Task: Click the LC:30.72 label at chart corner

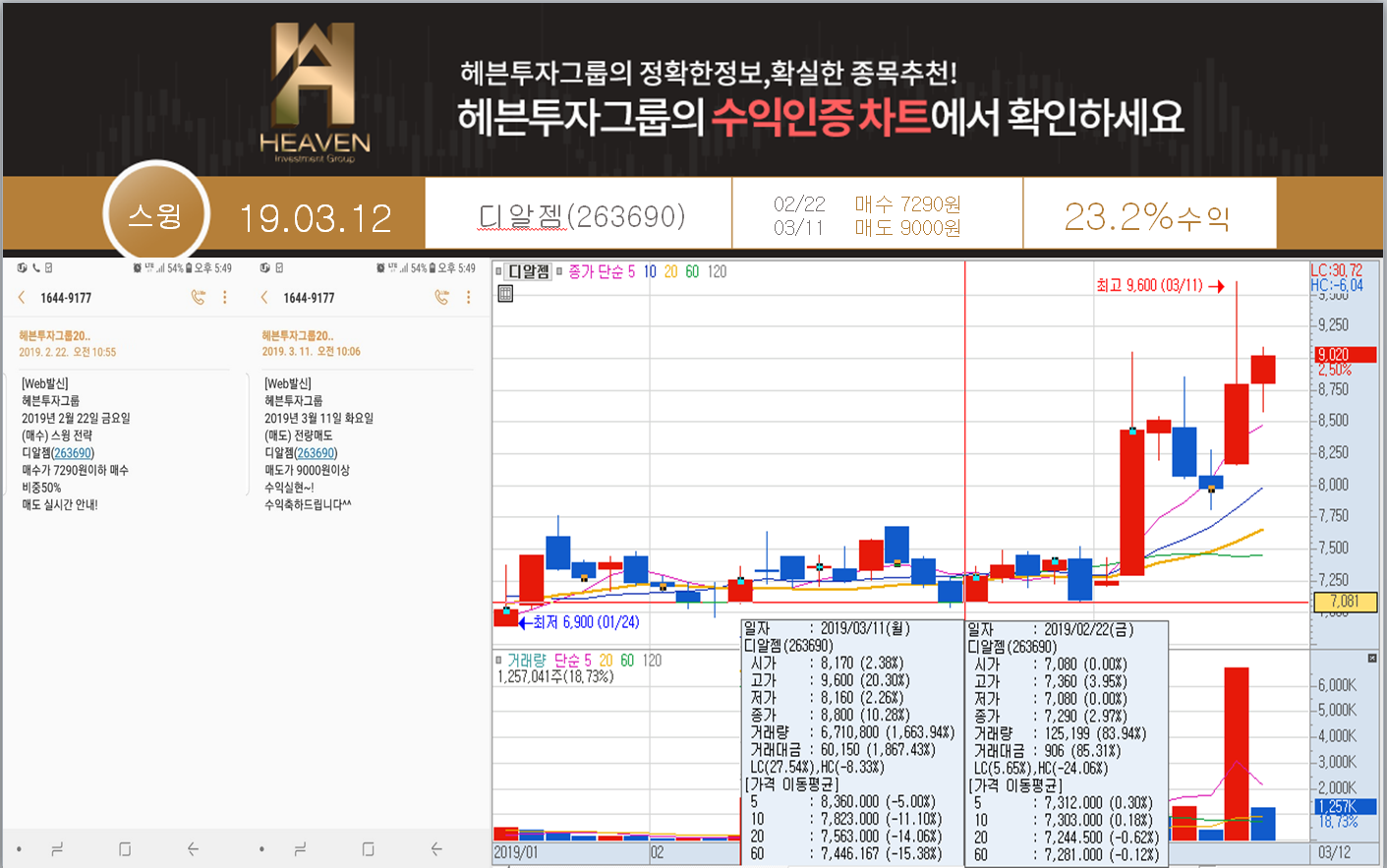Action: [1337, 270]
